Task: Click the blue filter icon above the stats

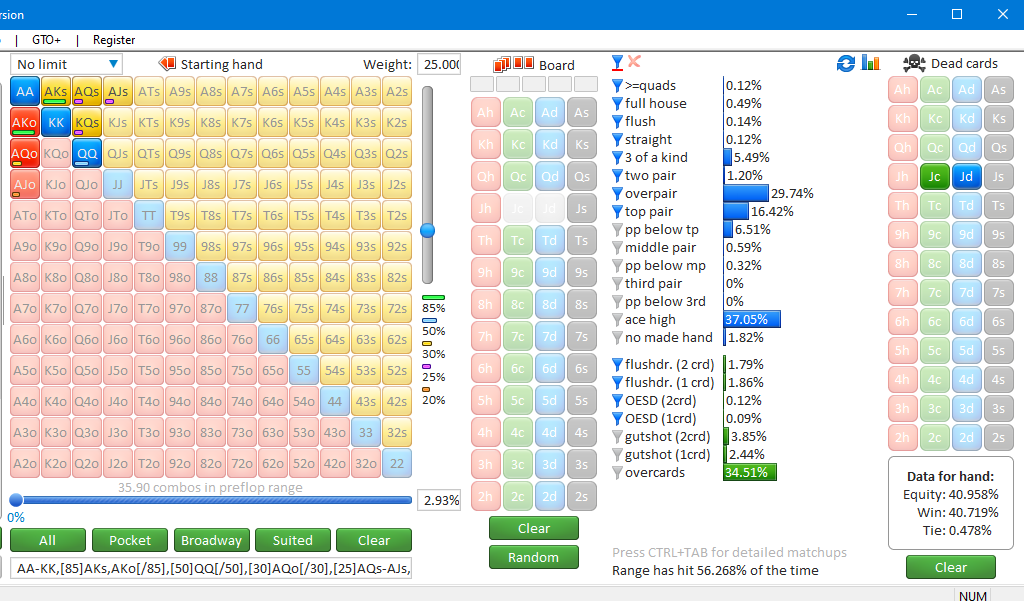Action: [x=617, y=63]
